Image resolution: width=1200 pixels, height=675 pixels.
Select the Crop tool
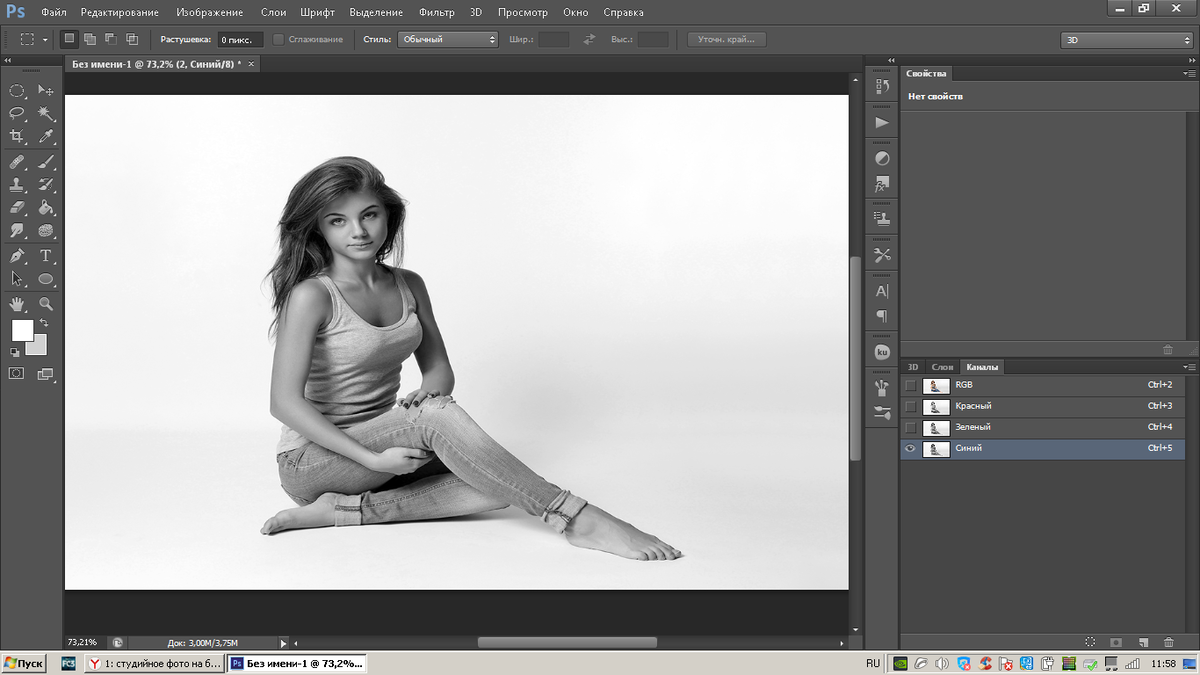(17, 137)
